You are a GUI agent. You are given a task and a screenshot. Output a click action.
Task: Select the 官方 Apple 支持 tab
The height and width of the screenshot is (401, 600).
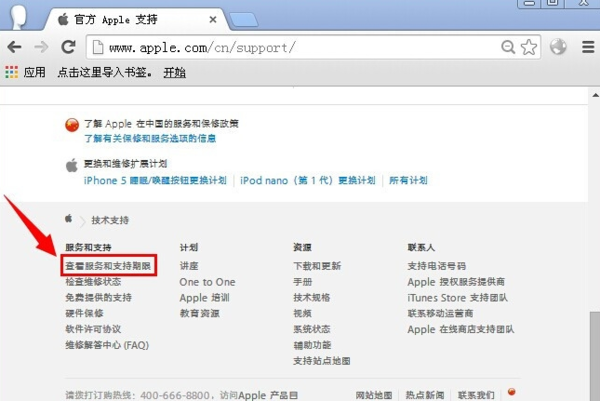point(136,19)
